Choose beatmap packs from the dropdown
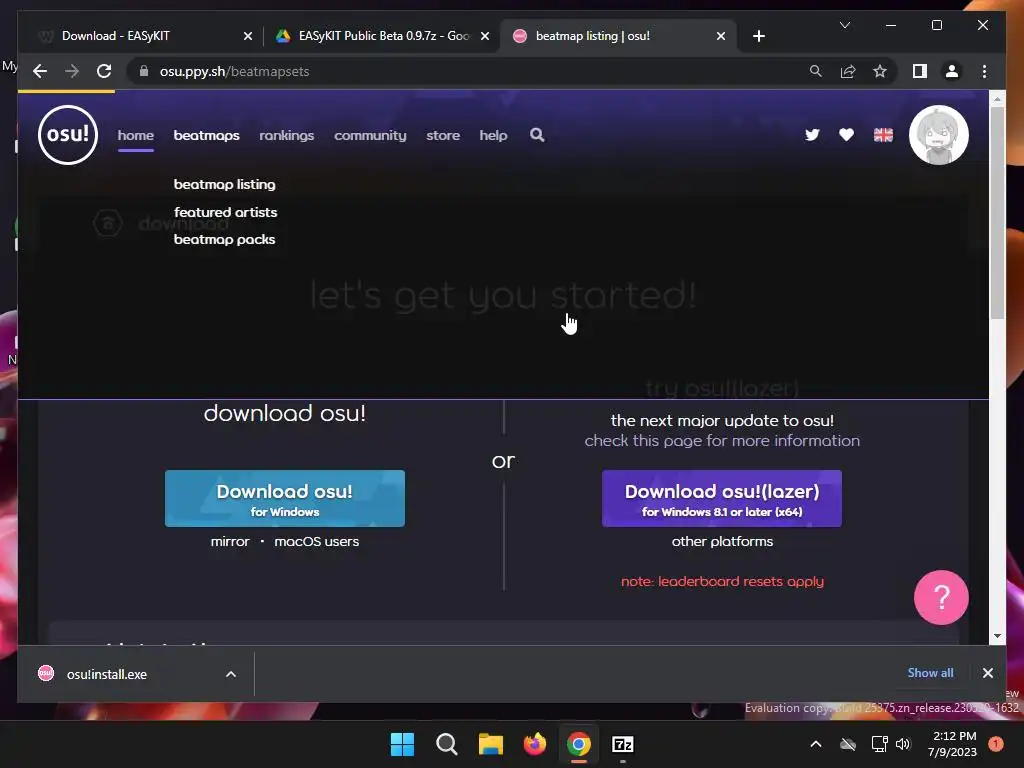Image resolution: width=1024 pixels, height=768 pixels. [225, 240]
